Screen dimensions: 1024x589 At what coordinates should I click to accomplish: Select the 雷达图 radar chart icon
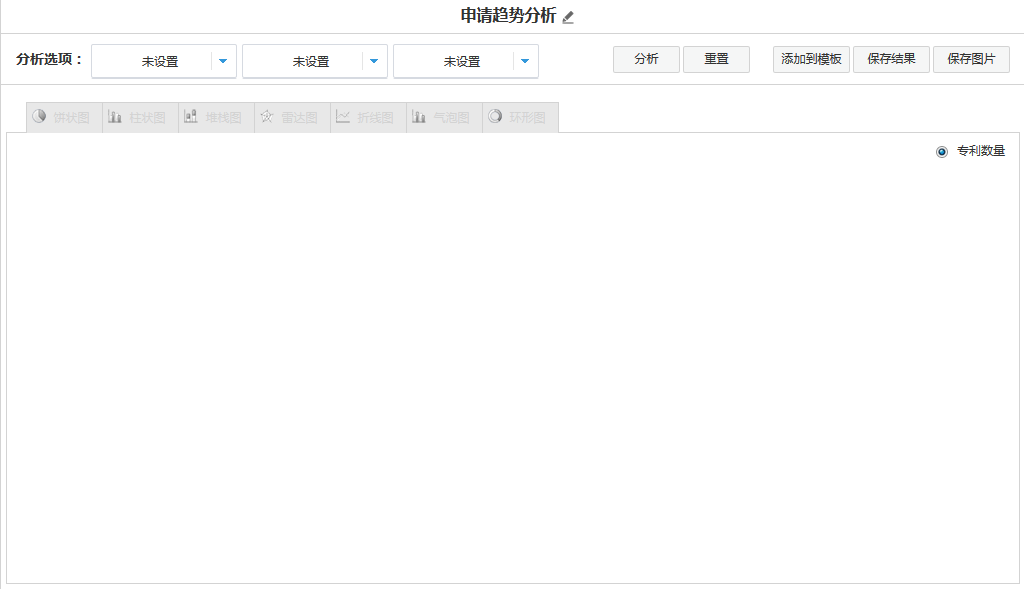(x=267, y=117)
